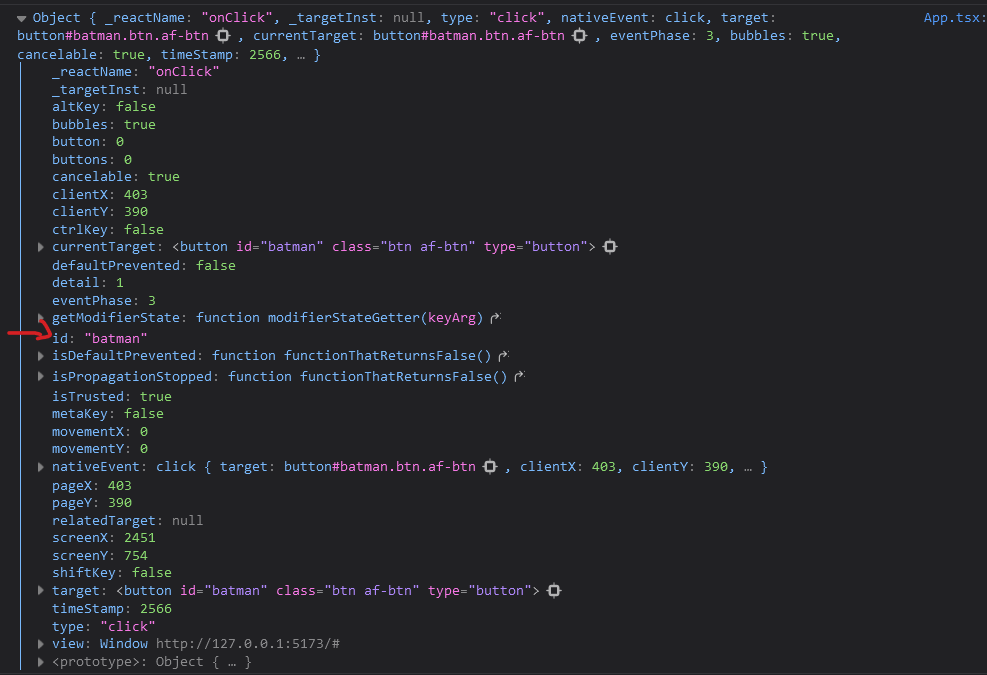This screenshot has width=987, height=675.
Task: Click the inspector icon on the nativeEvent row
Action: click(490, 467)
